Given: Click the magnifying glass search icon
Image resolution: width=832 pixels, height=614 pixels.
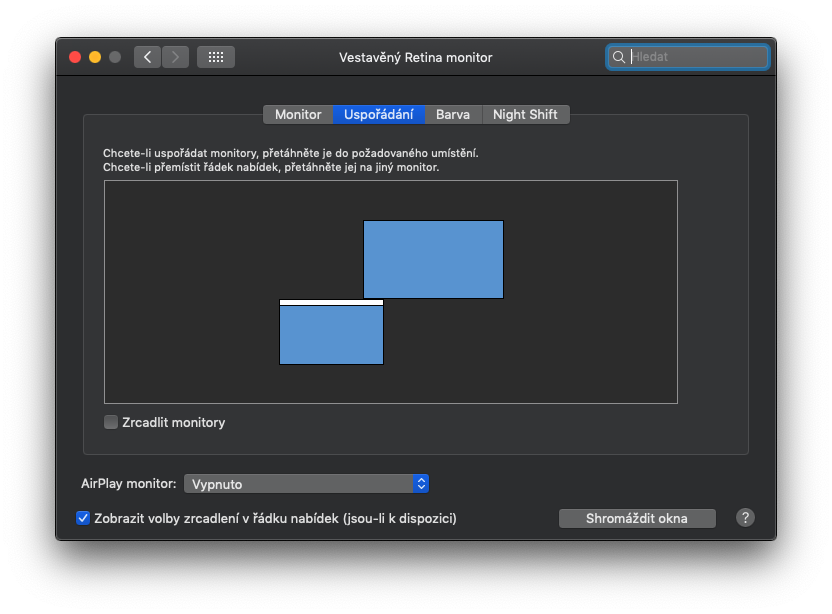Looking at the screenshot, I should click(619, 57).
